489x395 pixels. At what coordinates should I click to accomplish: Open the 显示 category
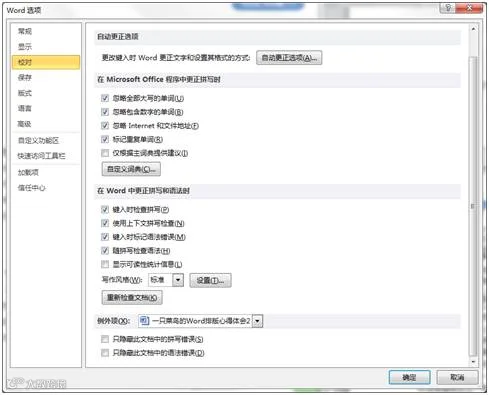click(25, 47)
